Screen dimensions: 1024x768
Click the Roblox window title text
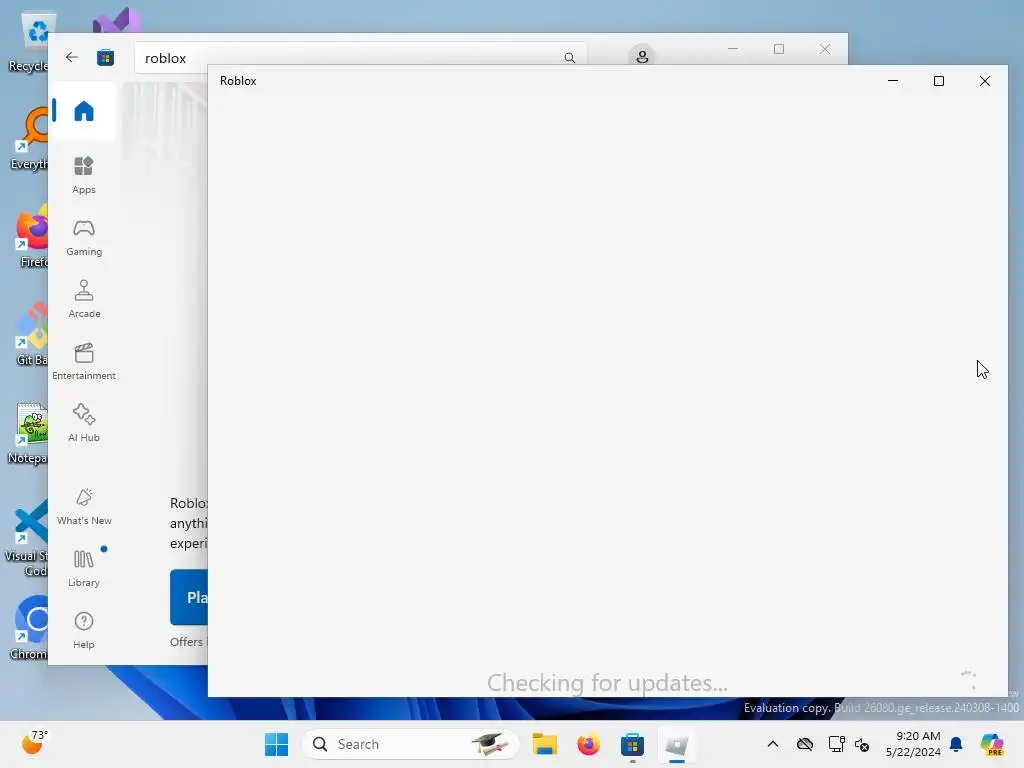click(238, 81)
